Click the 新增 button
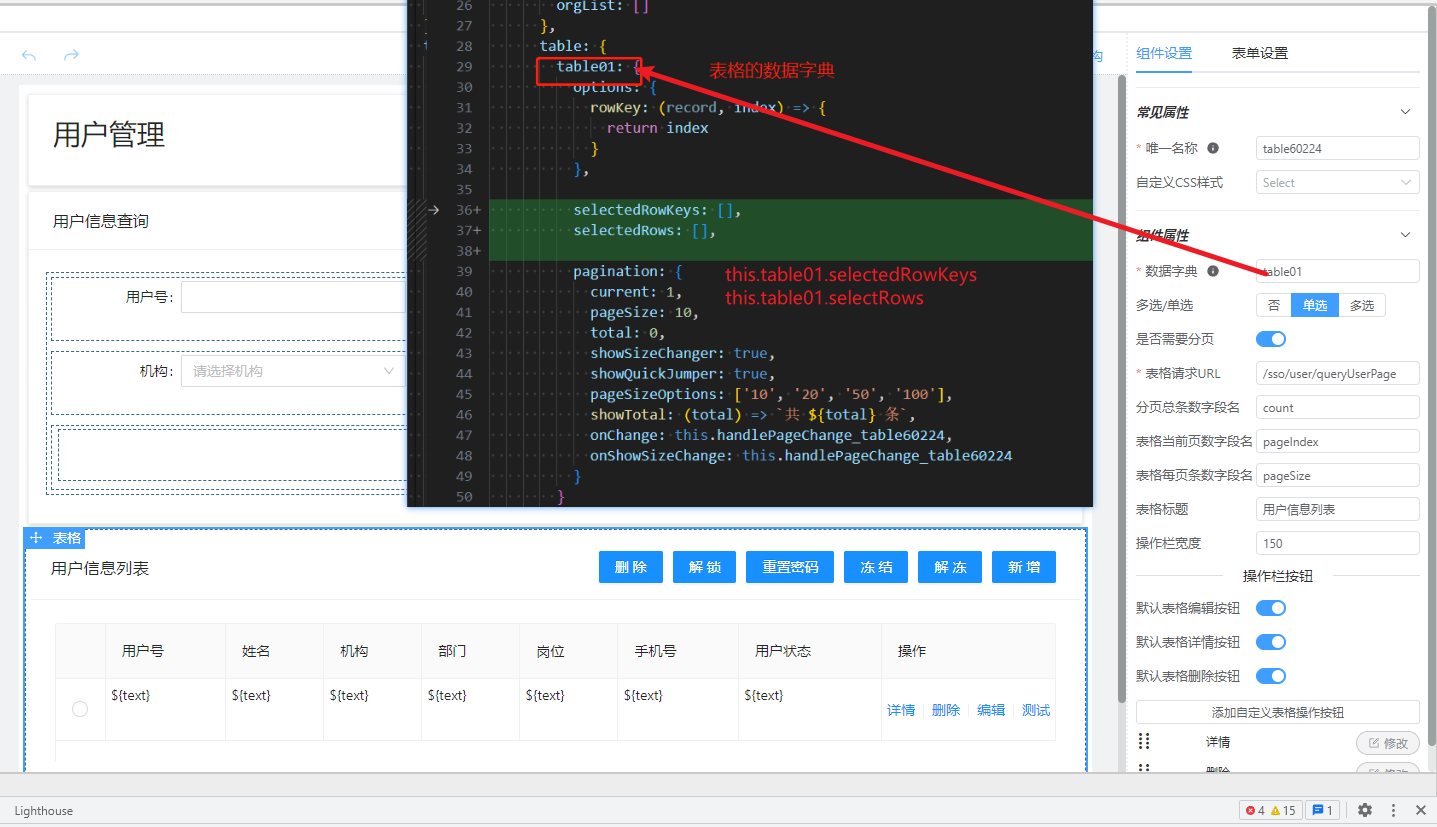The height and width of the screenshot is (827, 1437). coord(1024,567)
